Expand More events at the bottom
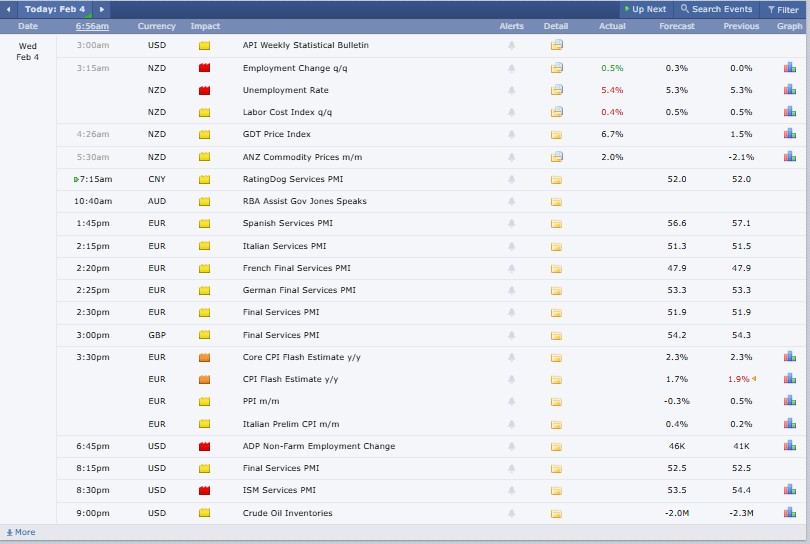810x544 pixels. 21,532
